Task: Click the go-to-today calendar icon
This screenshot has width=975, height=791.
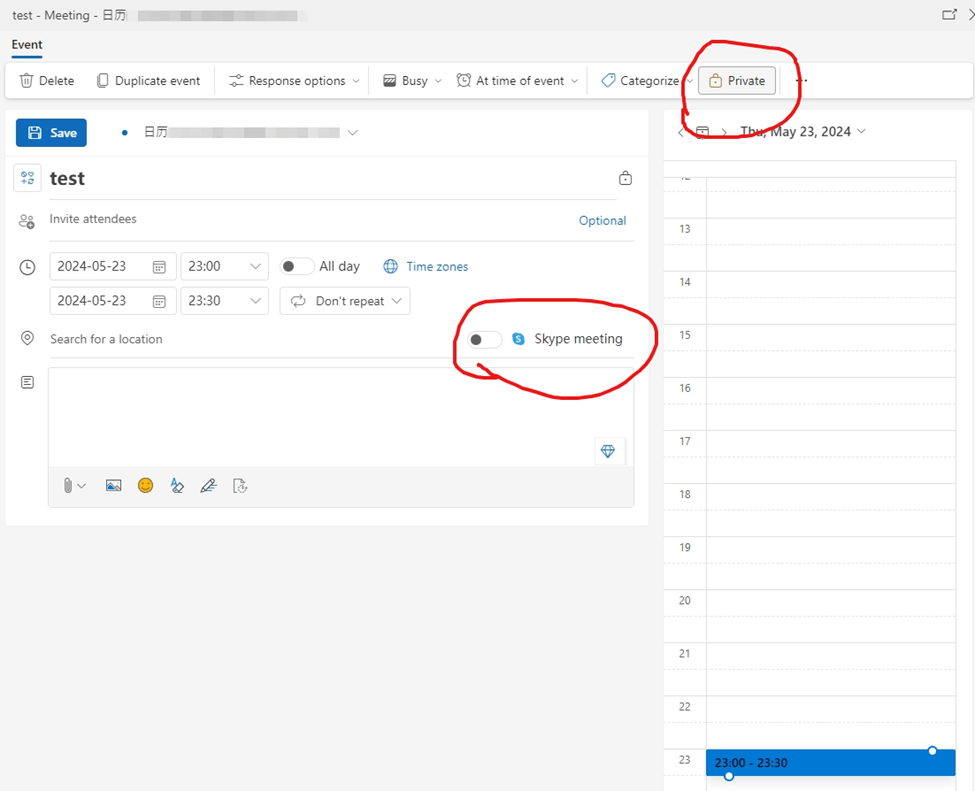Action: click(703, 132)
